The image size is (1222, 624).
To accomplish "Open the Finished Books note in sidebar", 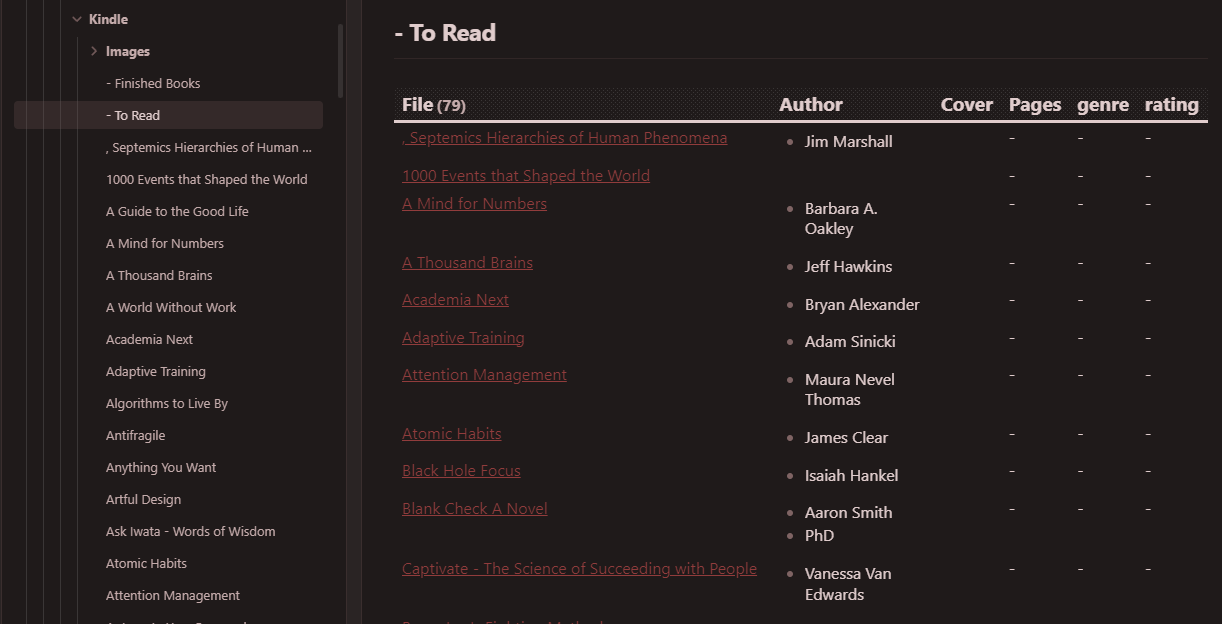I will coord(157,83).
